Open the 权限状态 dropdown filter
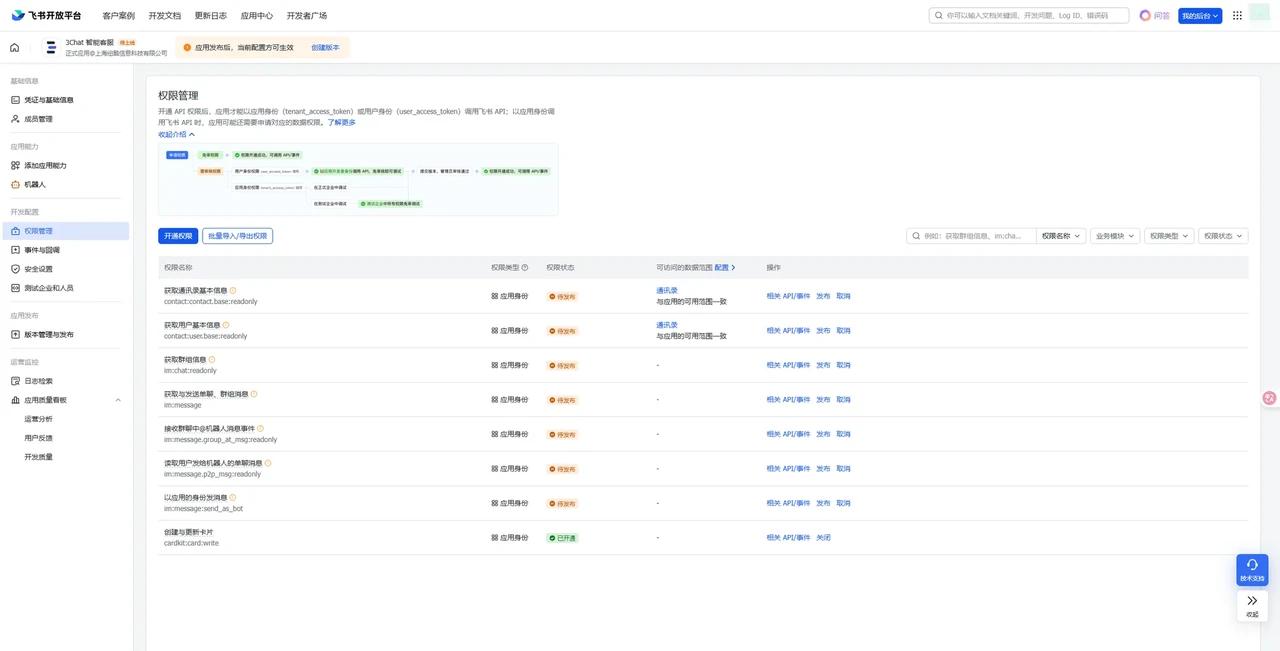 [1223, 236]
